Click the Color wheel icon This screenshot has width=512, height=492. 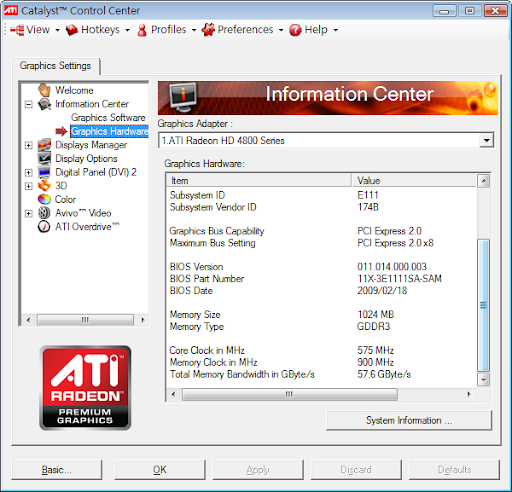44,199
